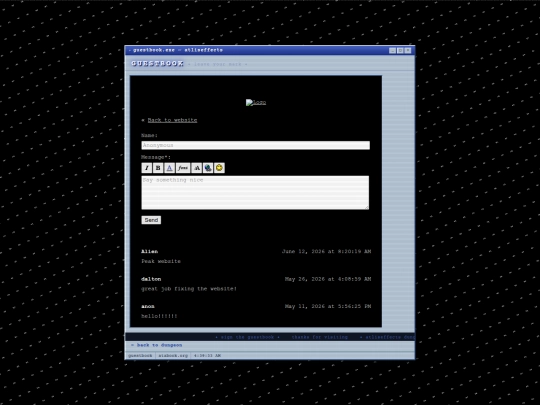Click the 'leave your mark' subtitle

(x=218, y=64)
